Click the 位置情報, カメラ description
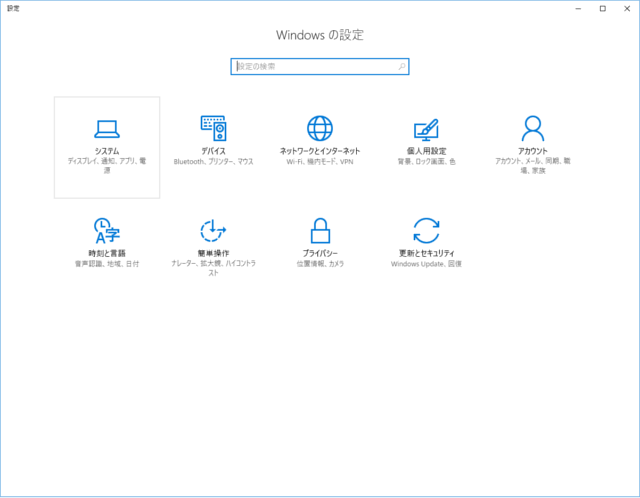 (x=320, y=264)
